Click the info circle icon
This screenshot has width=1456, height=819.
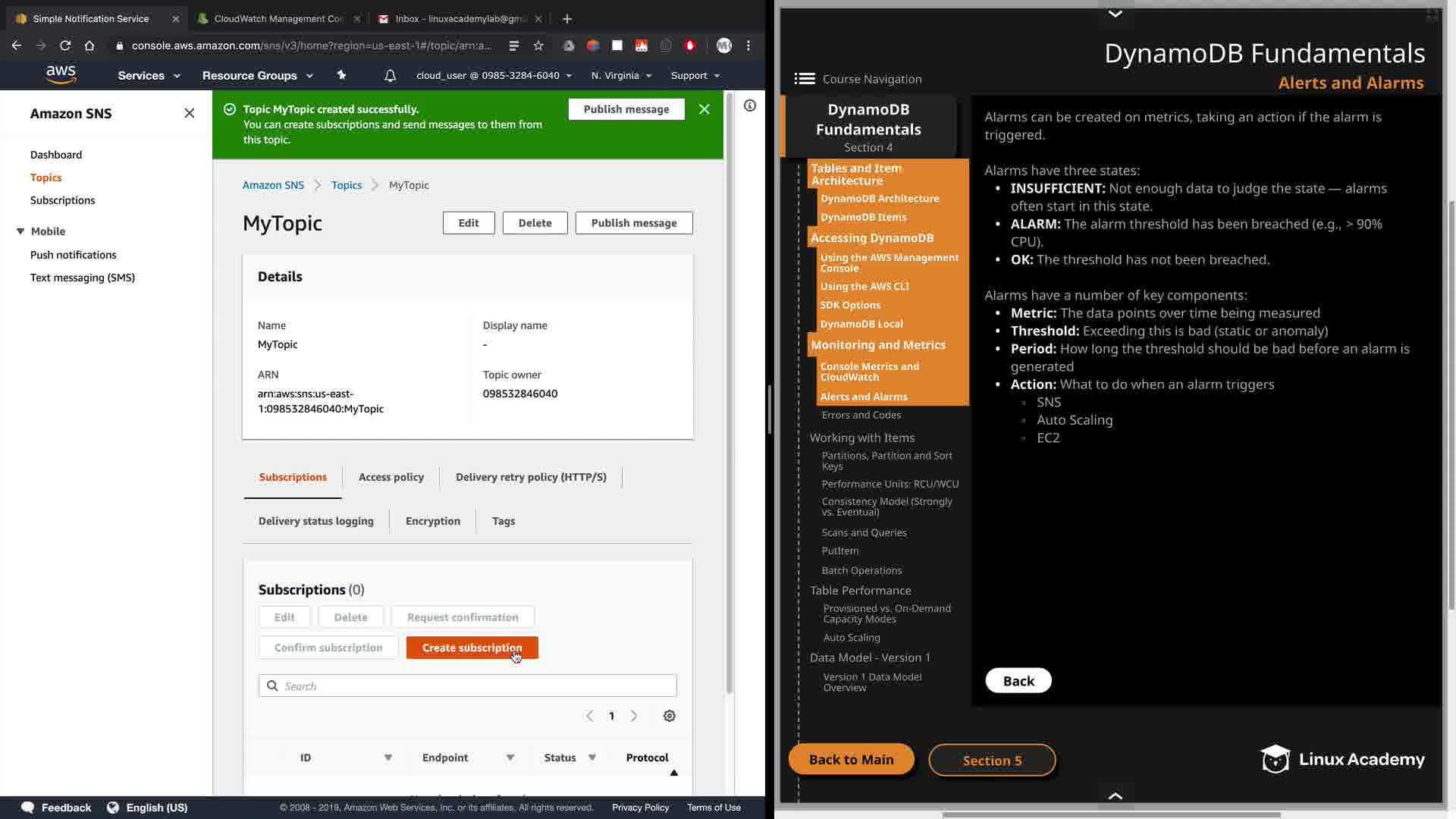[749, 106]
